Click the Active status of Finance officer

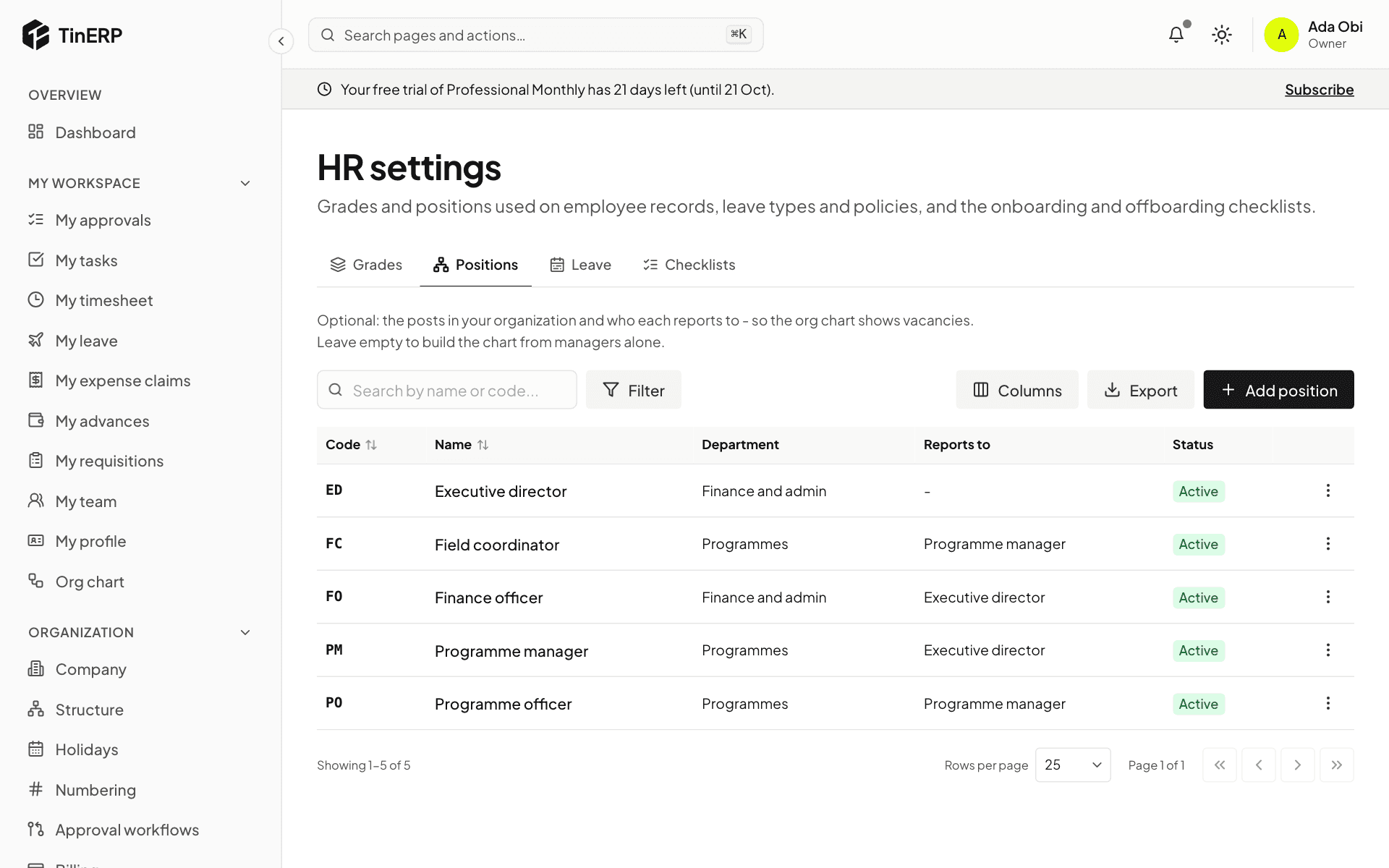coord(1198,597)
